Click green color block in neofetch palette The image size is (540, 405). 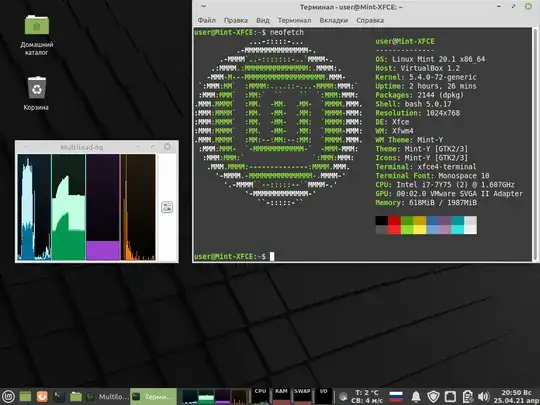tap(407, 225)
